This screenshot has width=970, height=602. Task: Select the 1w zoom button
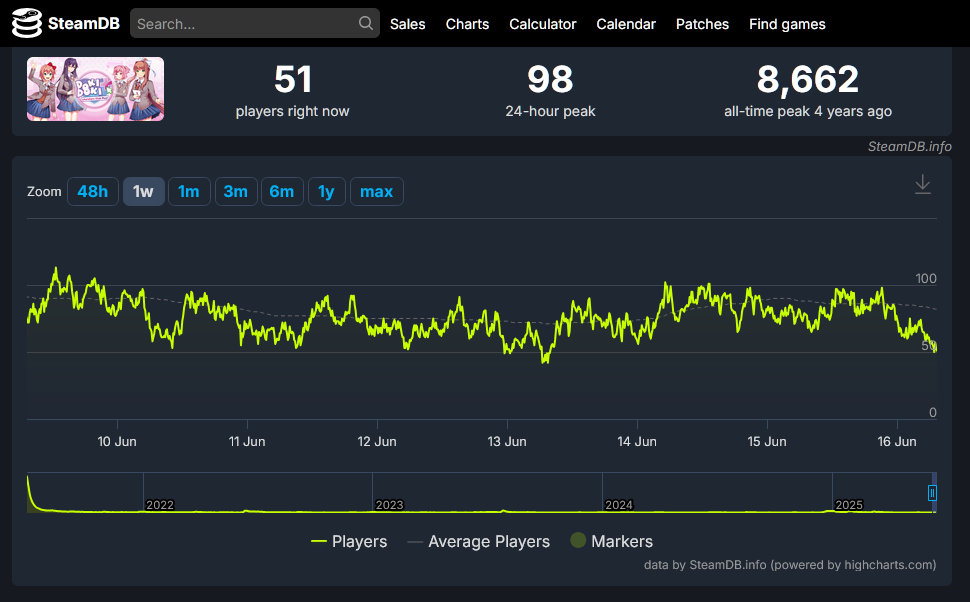144,192
